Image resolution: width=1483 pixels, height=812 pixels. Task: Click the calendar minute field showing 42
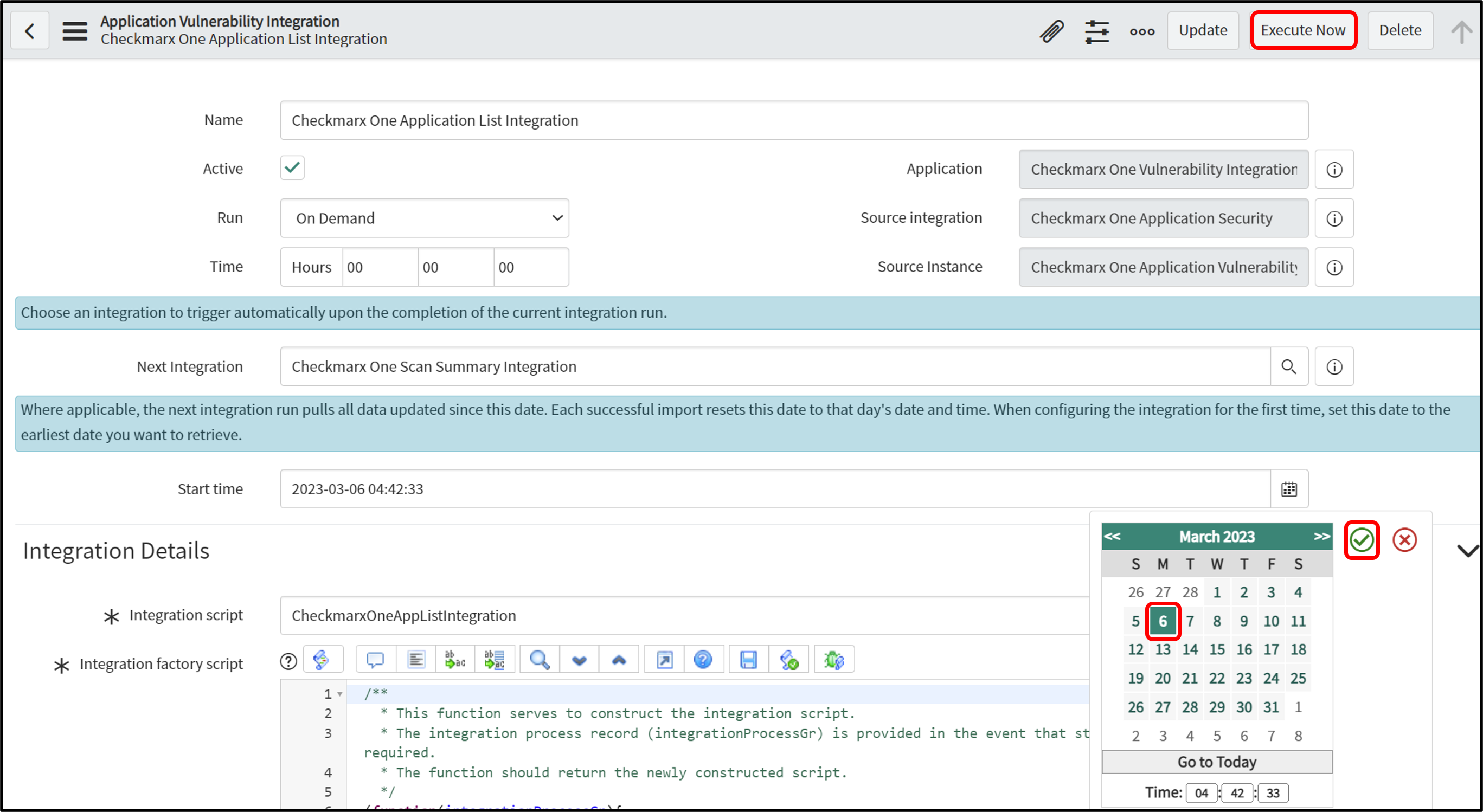pos(1237,793)
